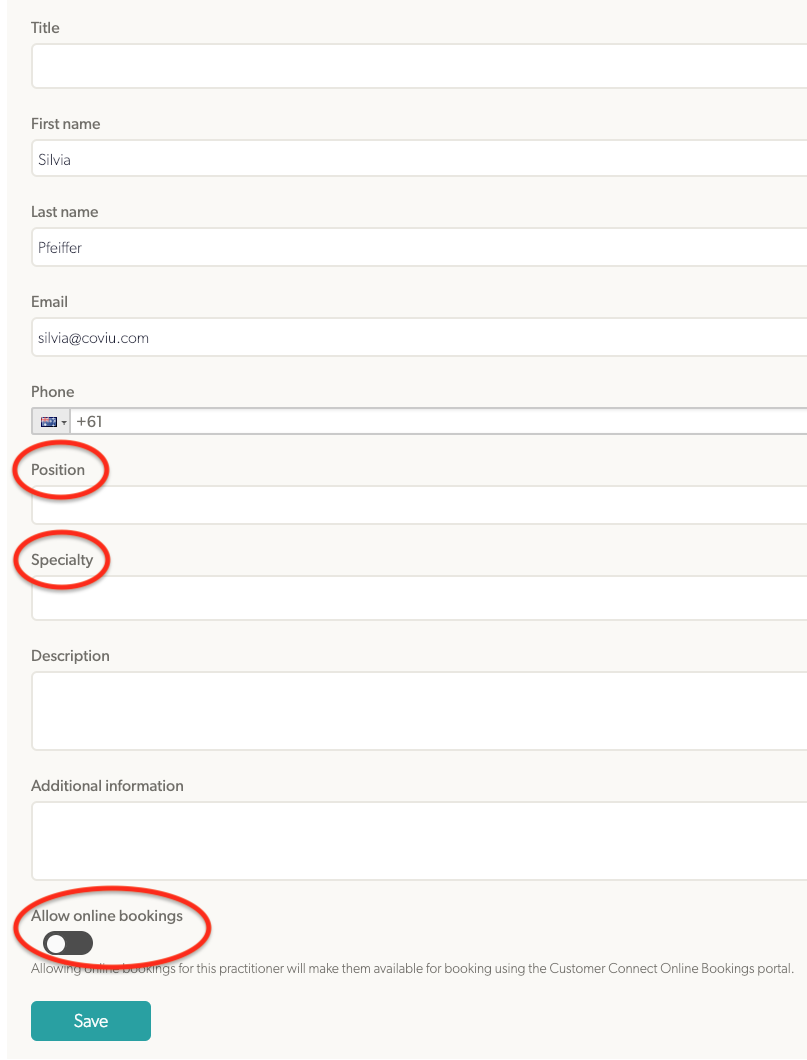
Task: Click the Last name field containing Pfeiffer
Action: [x=419, y=247]
